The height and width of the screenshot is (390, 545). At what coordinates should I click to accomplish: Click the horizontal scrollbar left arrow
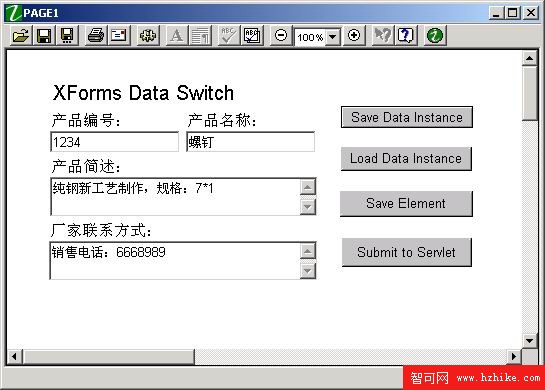click(x=14, y=356)
